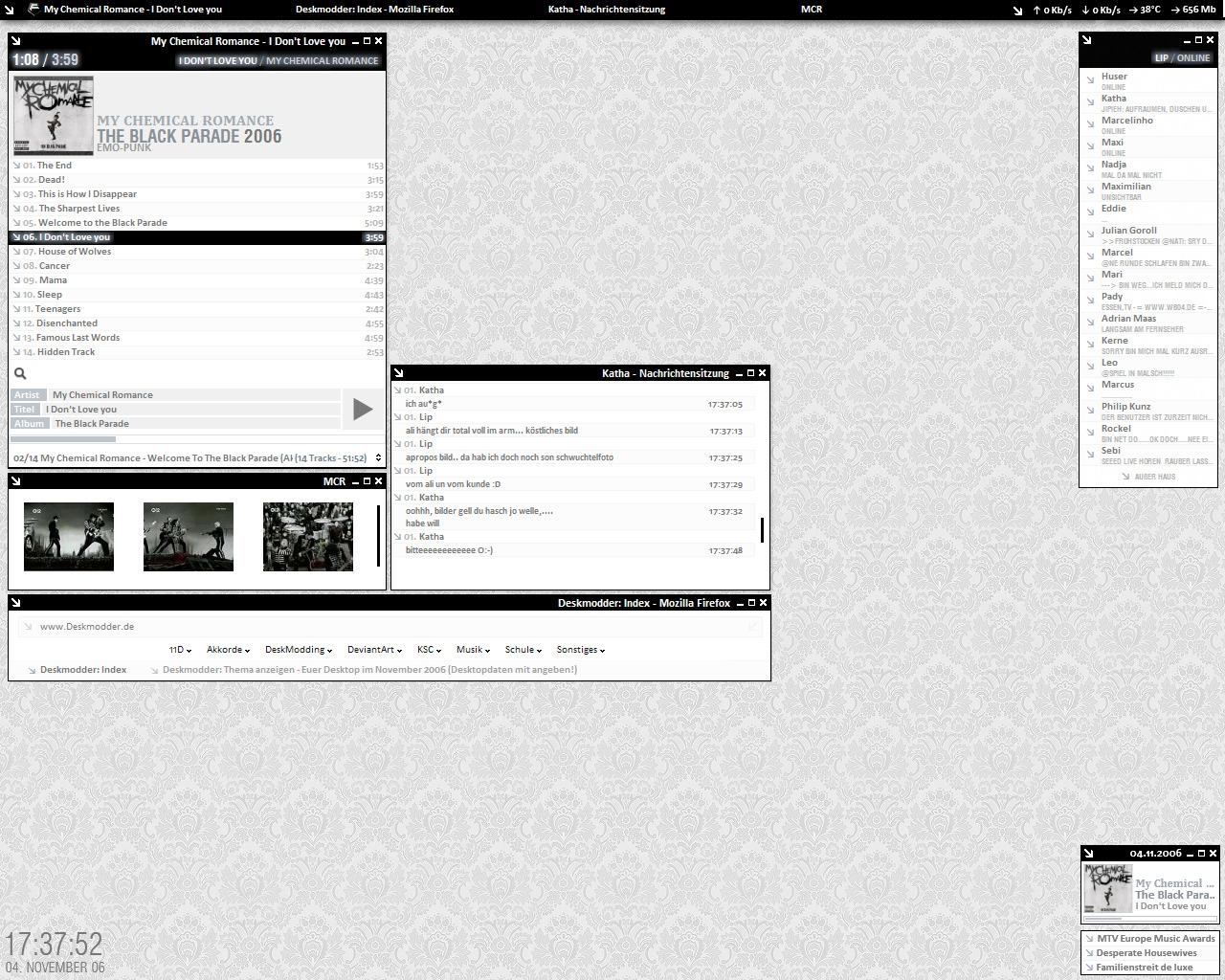
Task: Click the Familienstreit de luxe entry
Action: coord(1145,968)
